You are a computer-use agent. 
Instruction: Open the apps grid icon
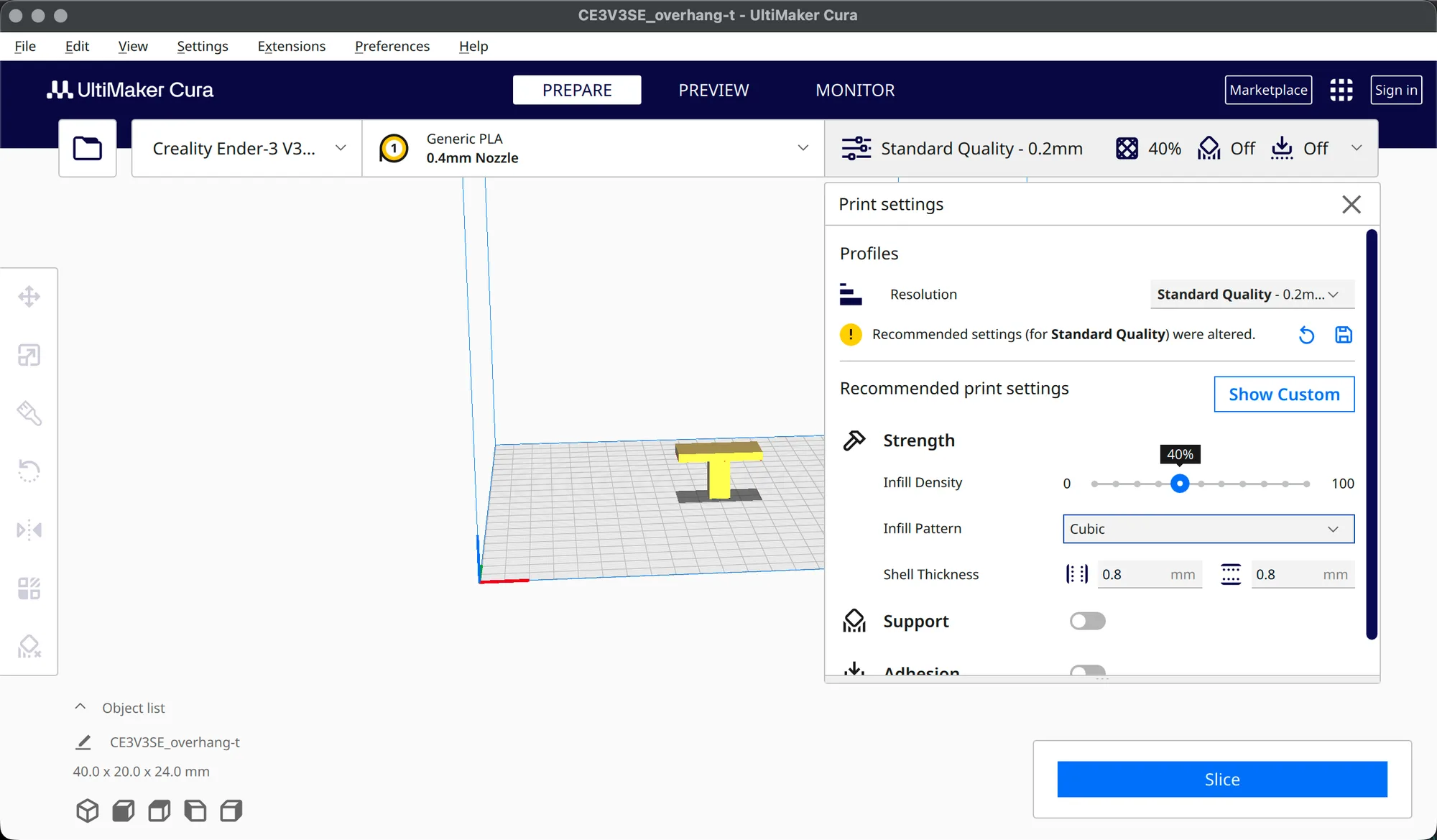click(x=1341, y=90)
